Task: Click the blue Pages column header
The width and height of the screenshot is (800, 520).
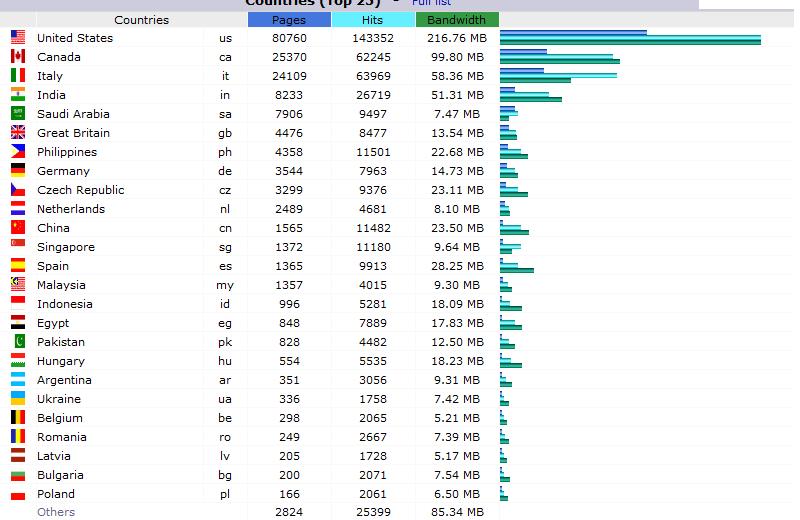Action: pos(289,20)
